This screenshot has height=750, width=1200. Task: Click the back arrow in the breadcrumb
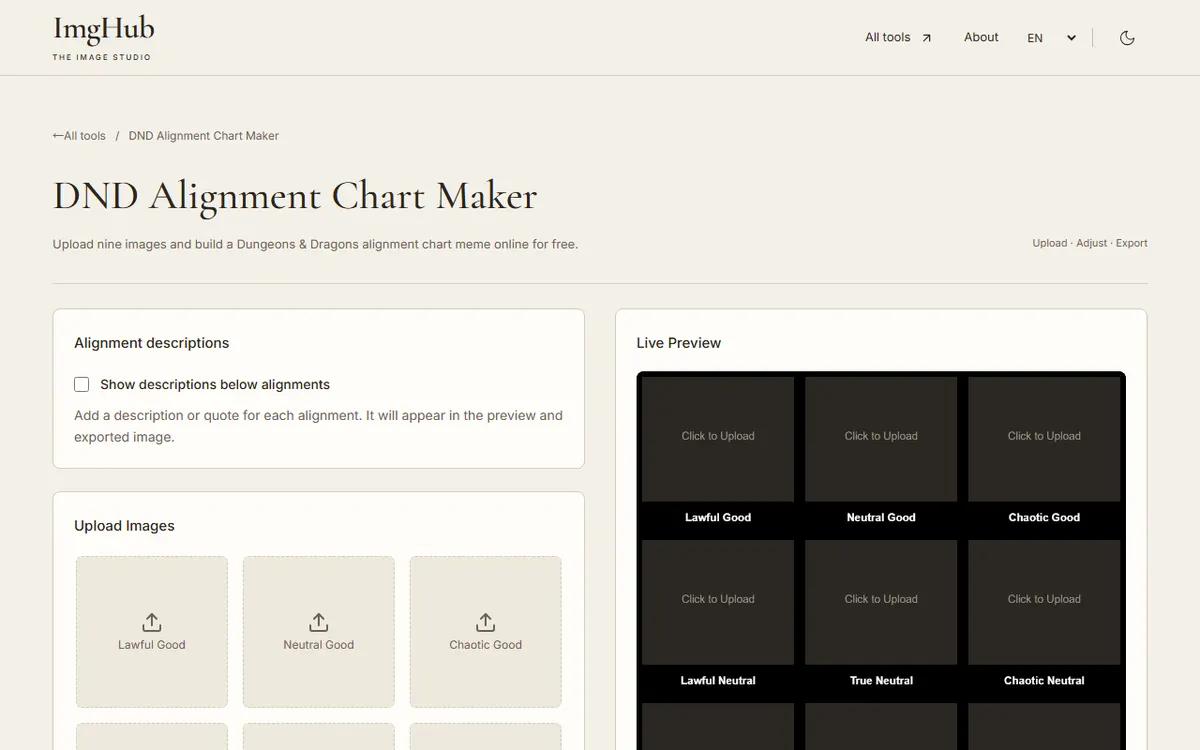[x=58, y=136]
